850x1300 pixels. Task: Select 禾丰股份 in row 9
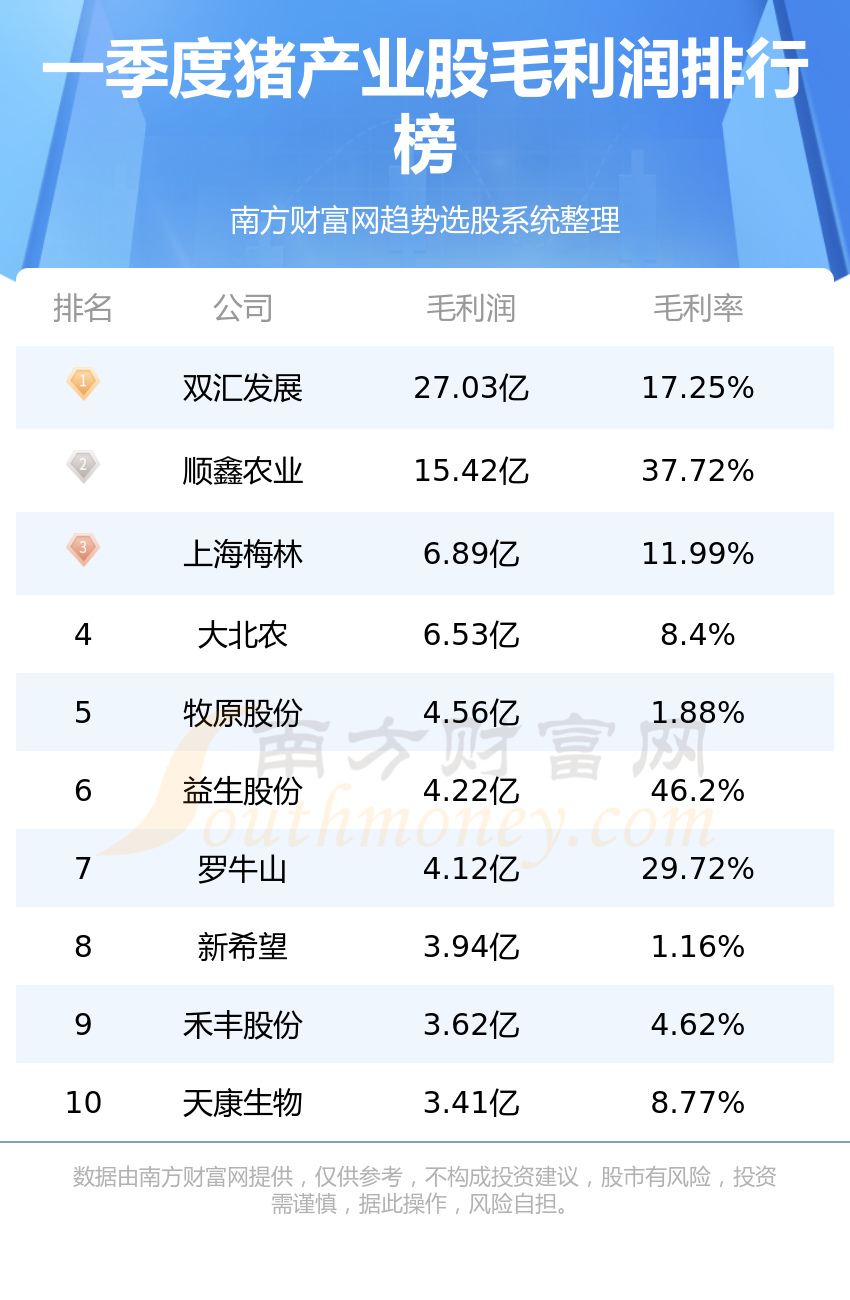(x=243, y=1025)
